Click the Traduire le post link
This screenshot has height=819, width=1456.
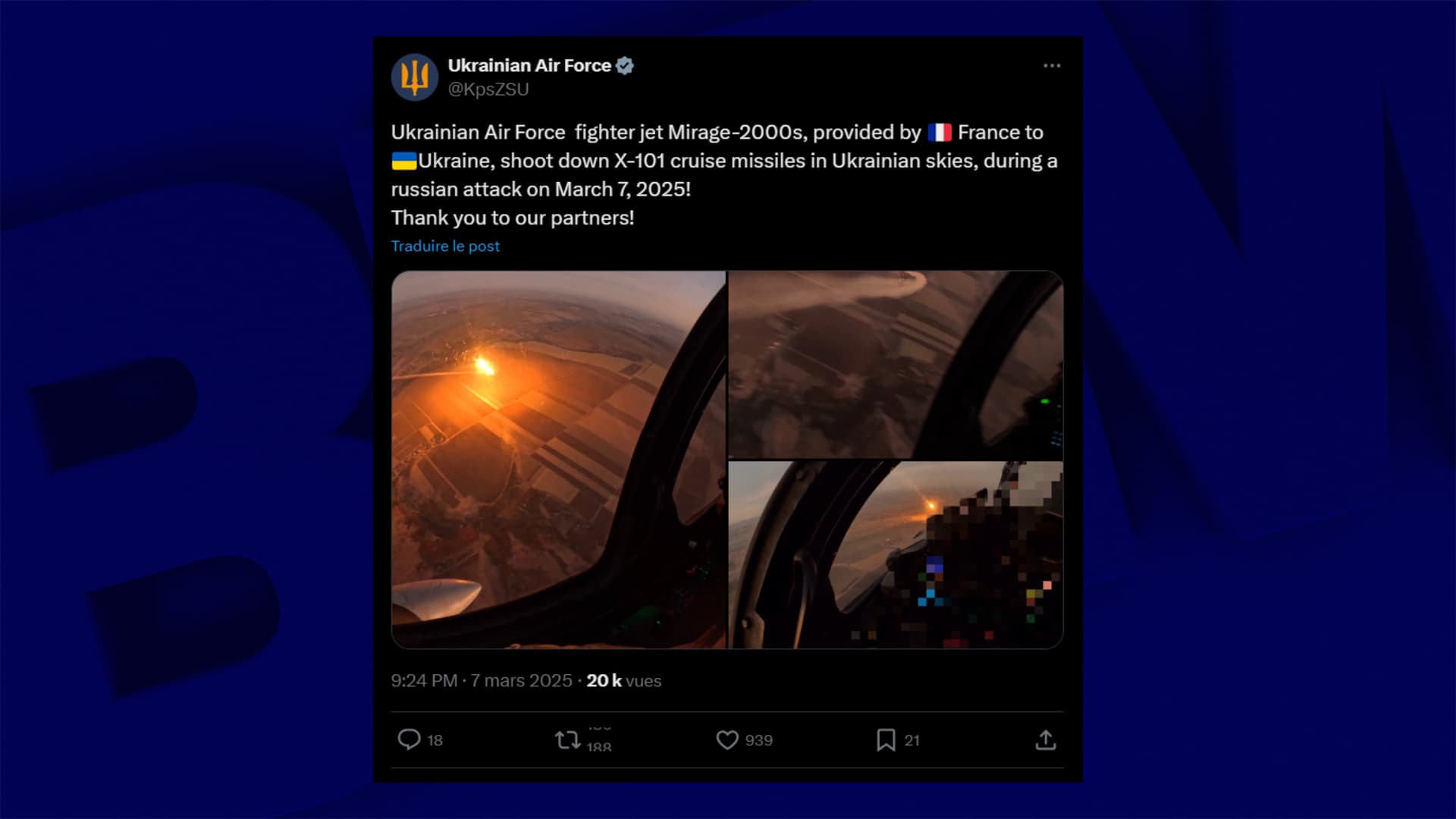445,246
